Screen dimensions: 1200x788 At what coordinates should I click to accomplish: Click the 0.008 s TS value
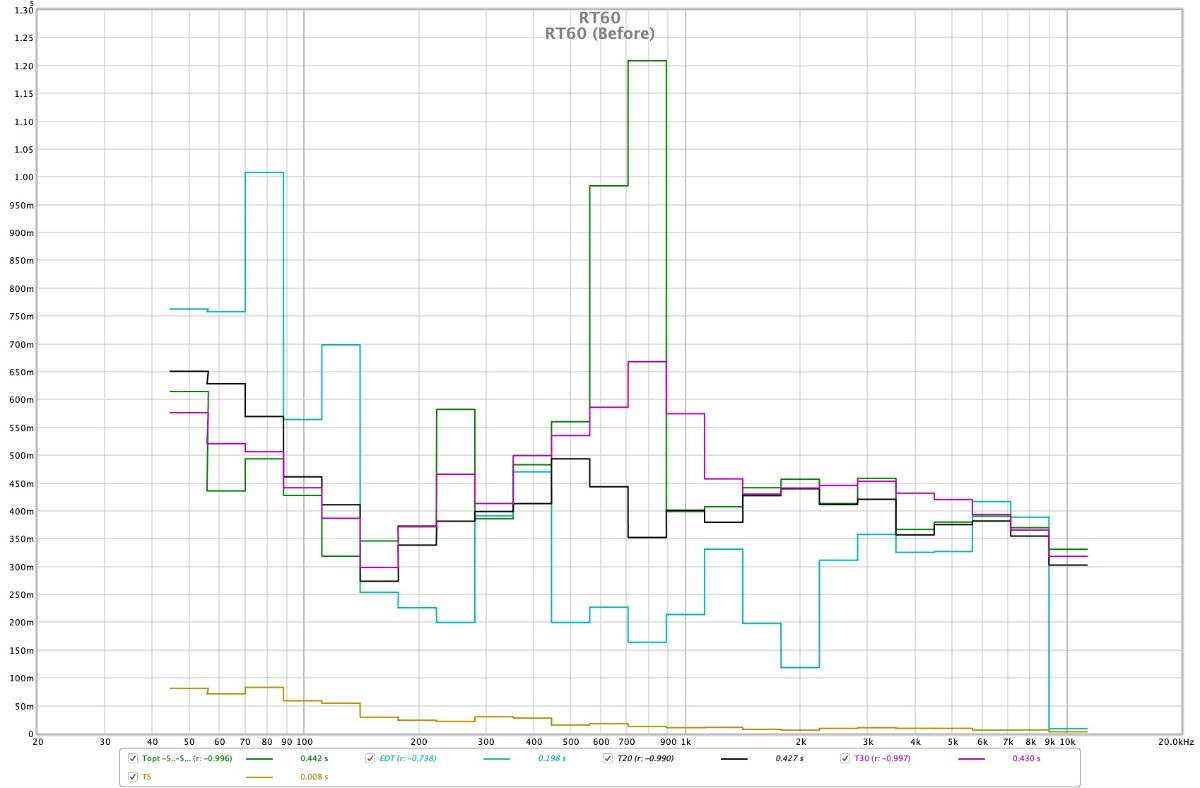(312, 776)
